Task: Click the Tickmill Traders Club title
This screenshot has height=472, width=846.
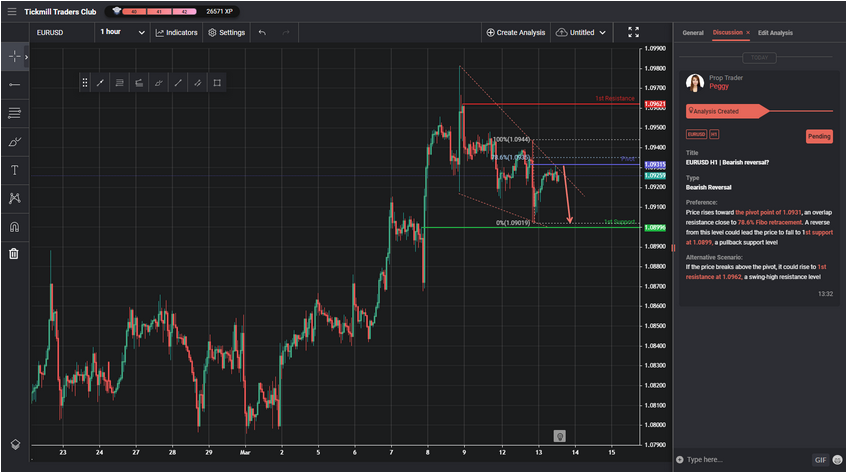Action: click(x=60, y=11)
